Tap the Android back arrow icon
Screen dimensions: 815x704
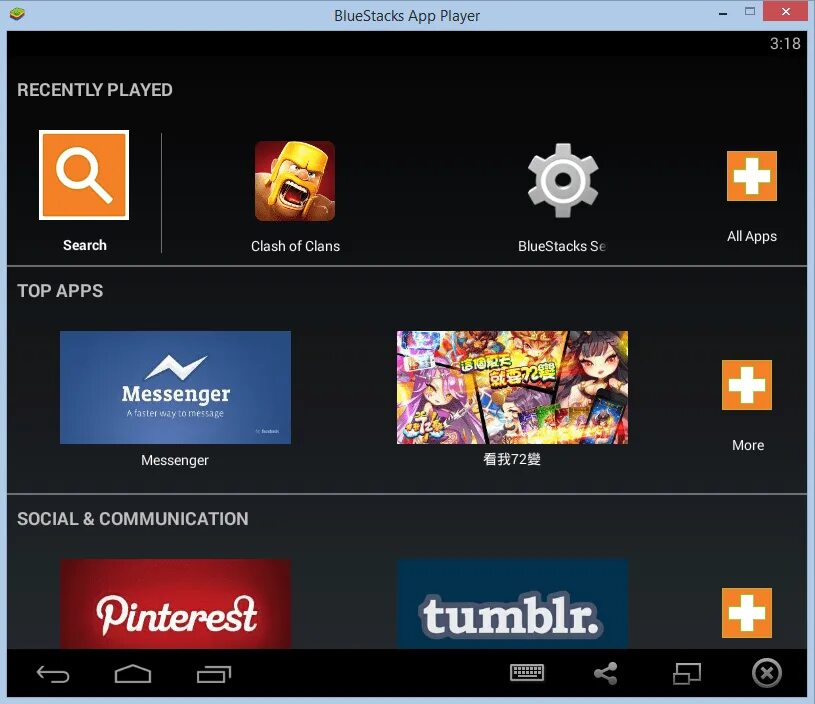click(52, 674)
